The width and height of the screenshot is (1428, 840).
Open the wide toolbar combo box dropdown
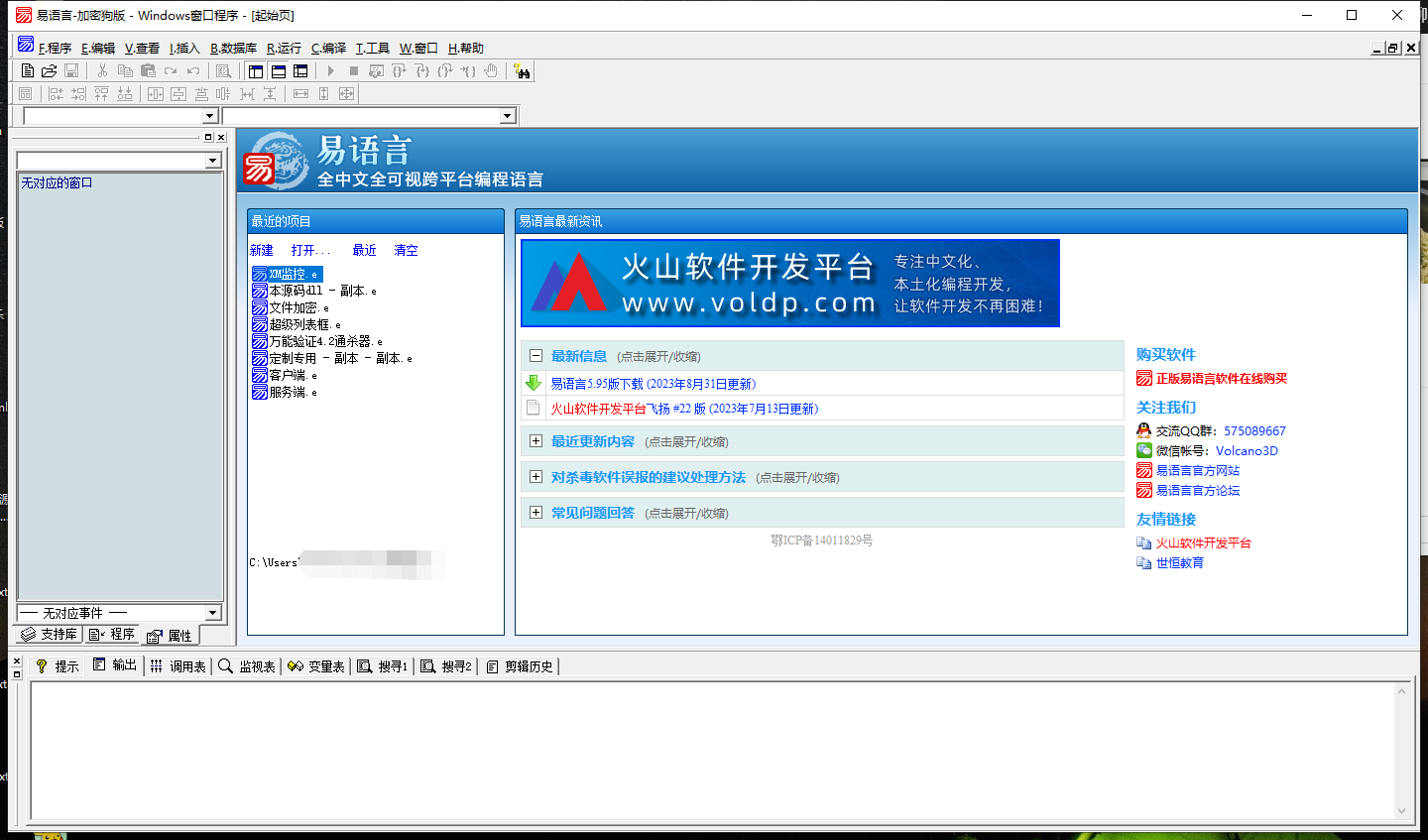(x=508, y=116)
